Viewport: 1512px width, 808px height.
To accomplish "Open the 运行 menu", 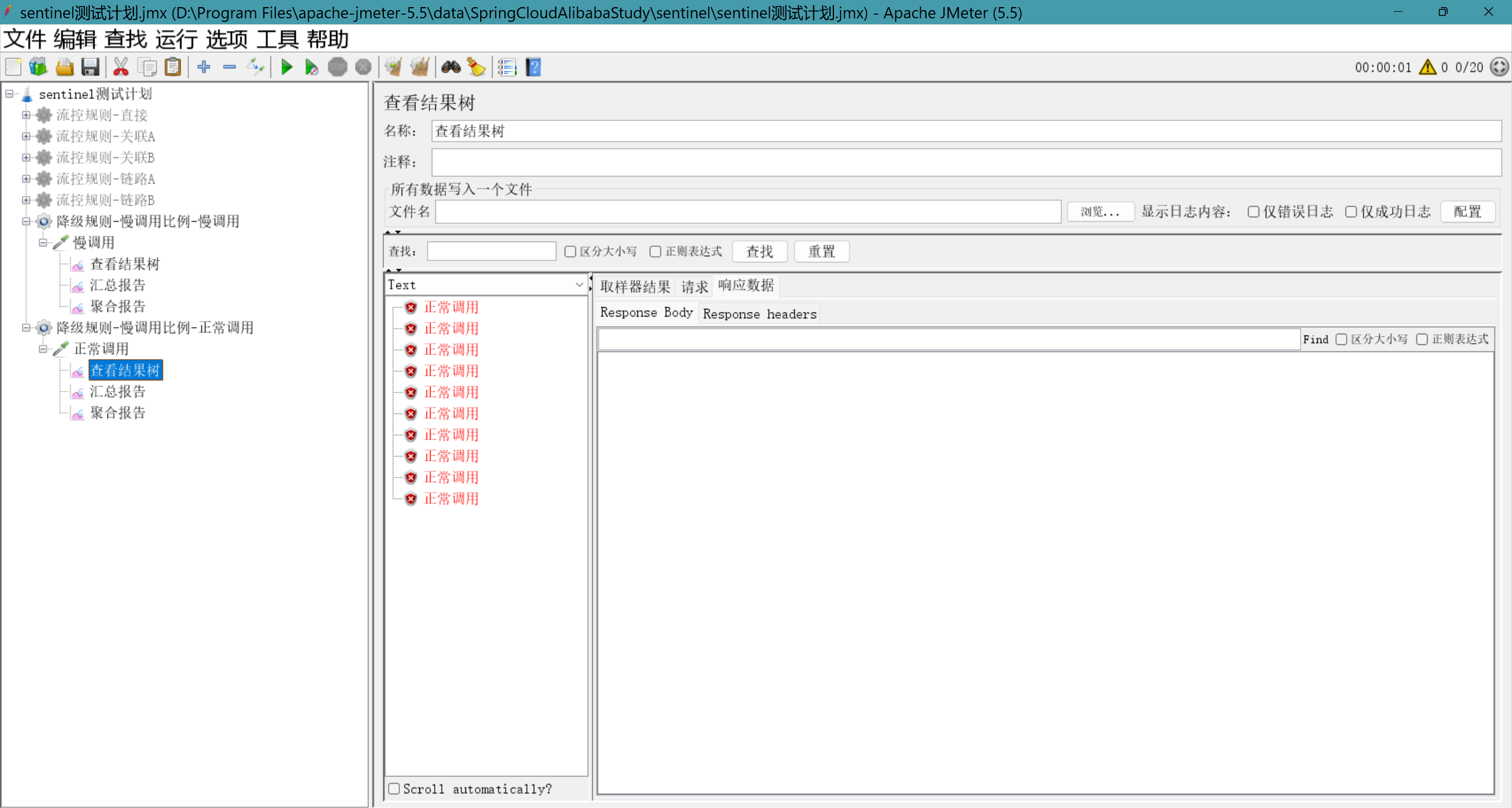I will click(x=176, y=40).
